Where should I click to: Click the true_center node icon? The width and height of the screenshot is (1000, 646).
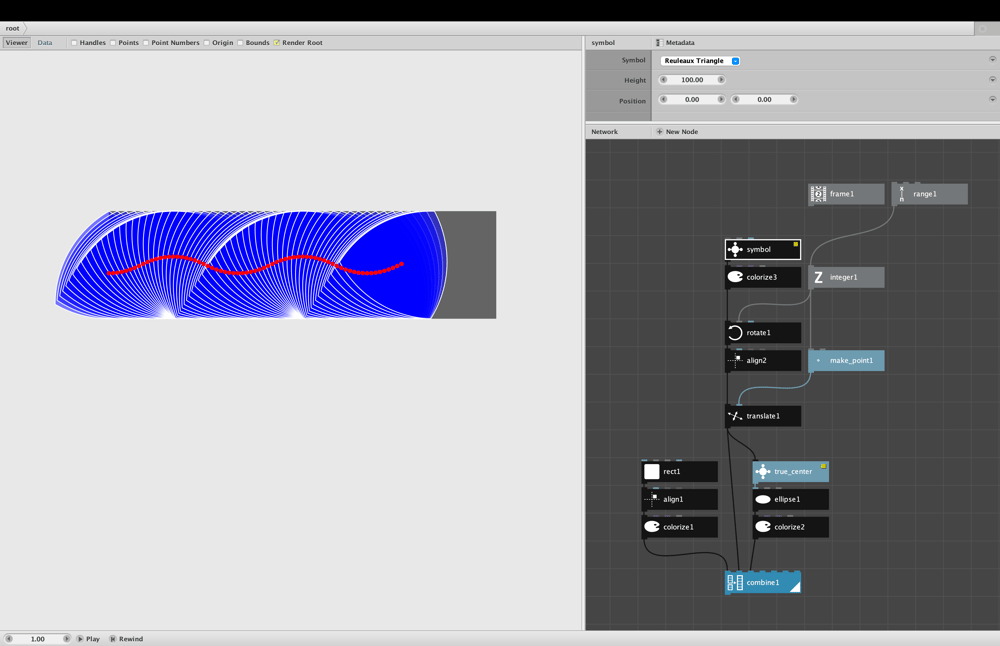click(763, 471)
